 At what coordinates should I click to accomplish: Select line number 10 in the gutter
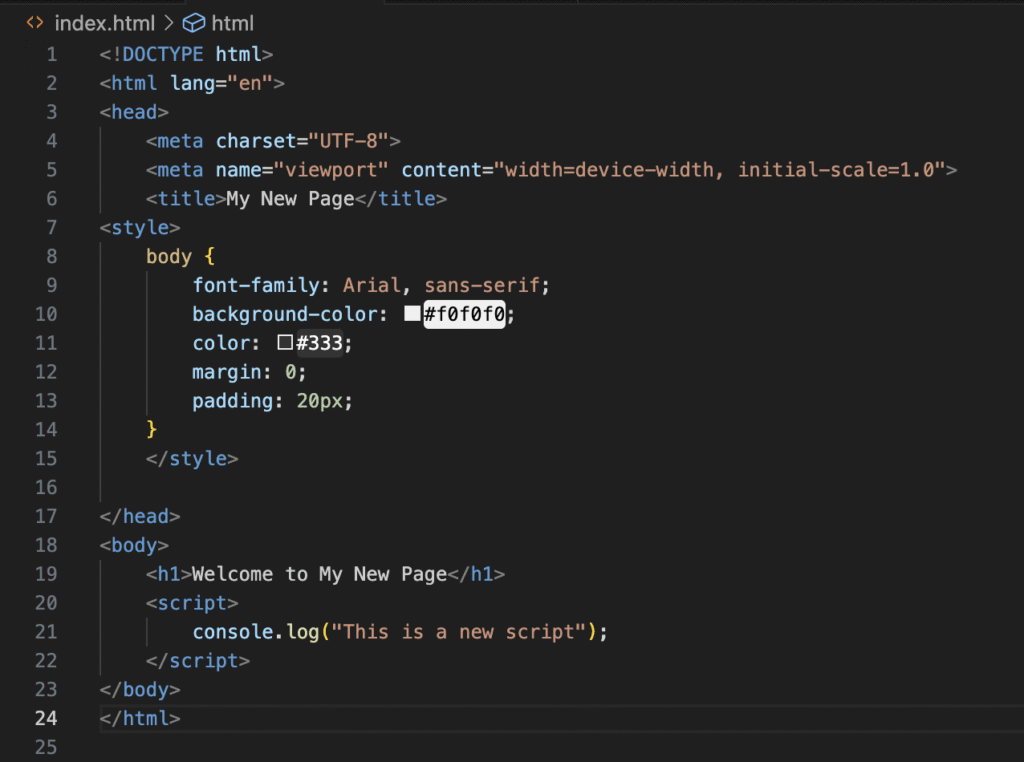pyautogui.click(x=46, y=314)
